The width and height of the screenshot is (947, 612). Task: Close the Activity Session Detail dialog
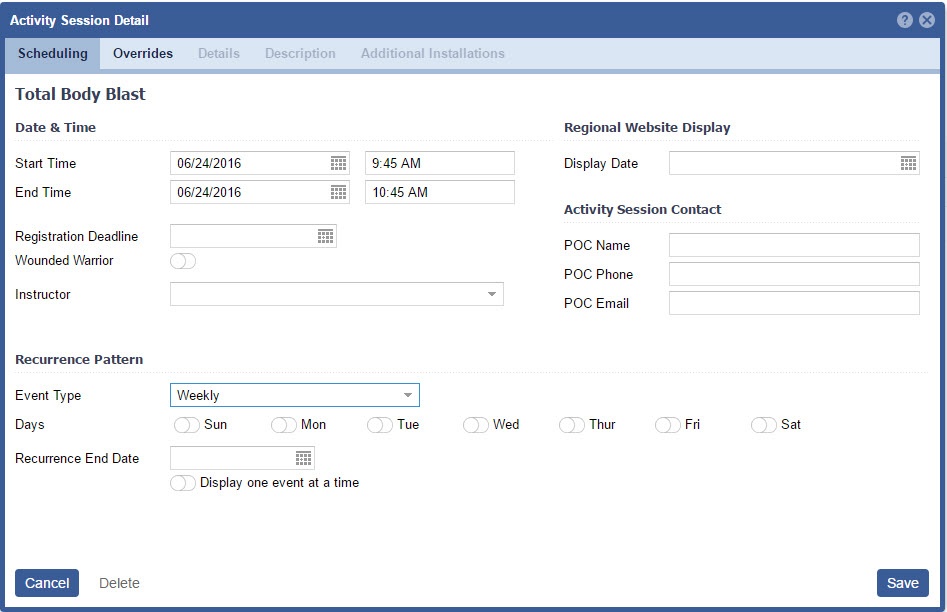pos(927,20)
